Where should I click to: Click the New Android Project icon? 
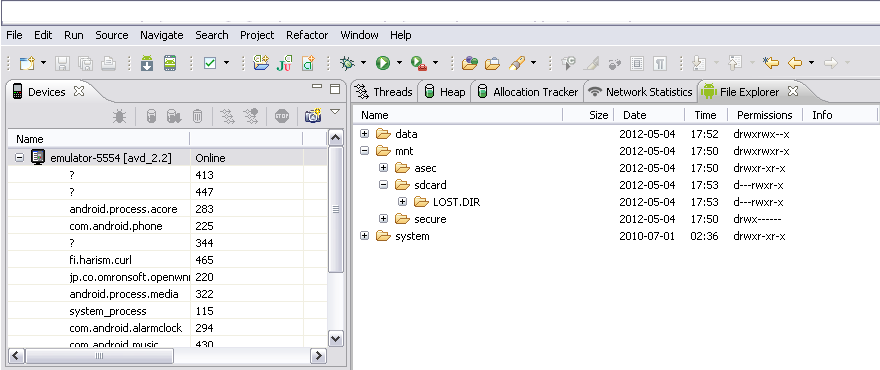pyautogui.click(x=261, y=63)
